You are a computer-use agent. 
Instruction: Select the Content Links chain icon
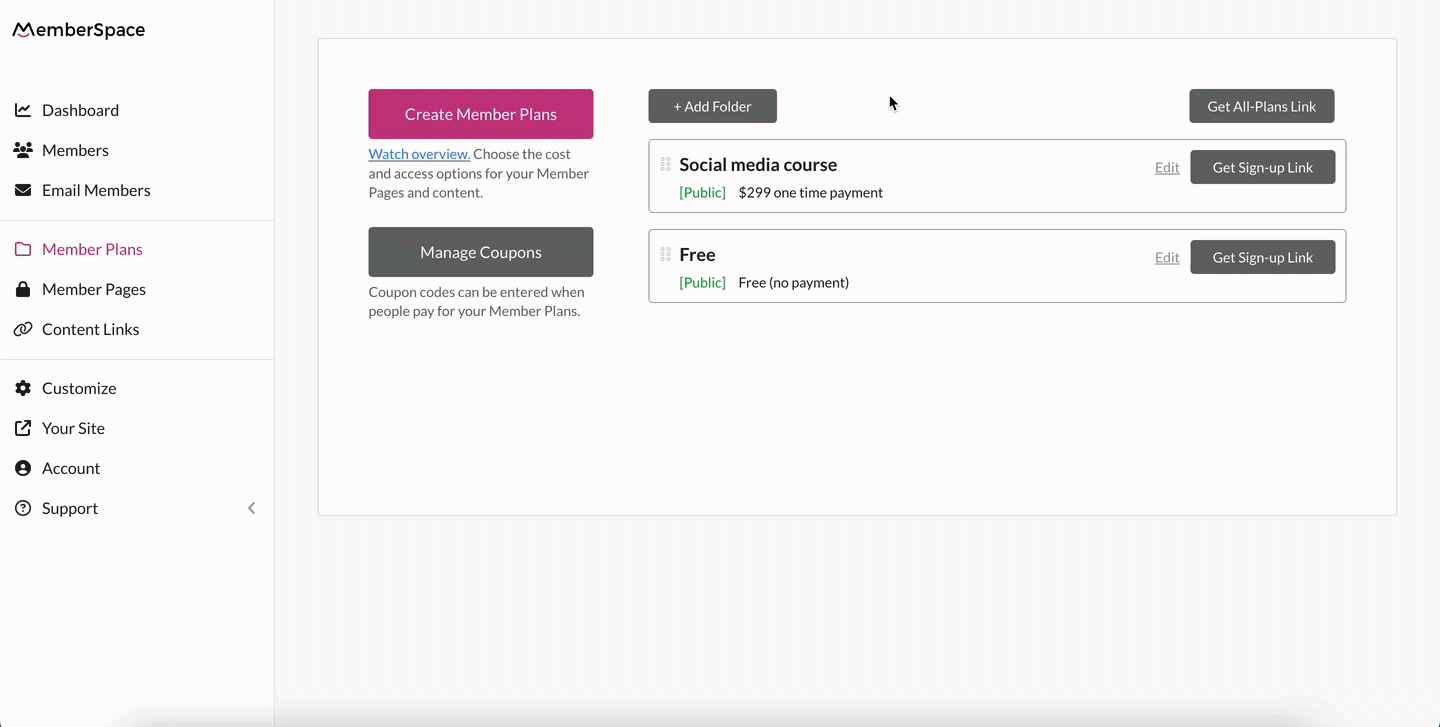point(23,329)
